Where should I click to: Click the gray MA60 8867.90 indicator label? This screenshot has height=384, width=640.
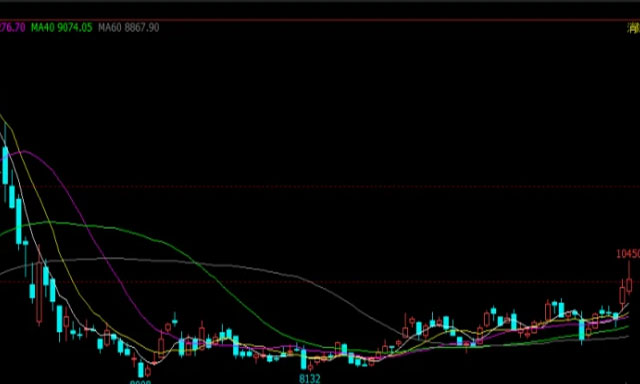[x=129, y=28]
